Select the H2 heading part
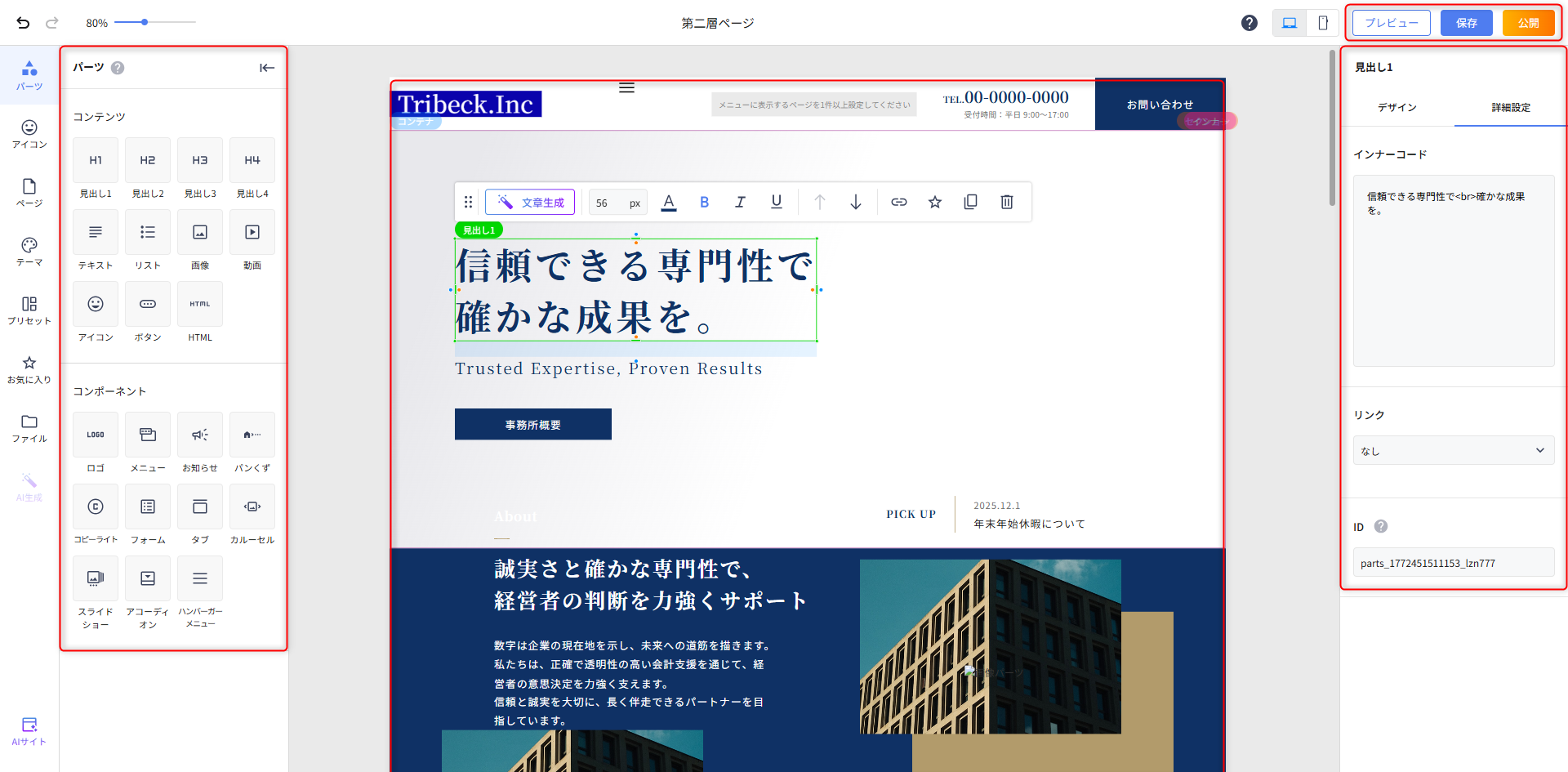The image size is (1568, 772). [148, 161]
